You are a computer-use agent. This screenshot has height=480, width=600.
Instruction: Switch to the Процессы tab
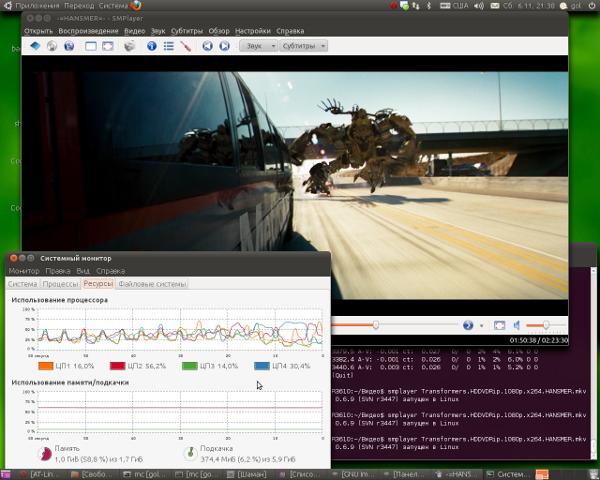coord(60,284)
